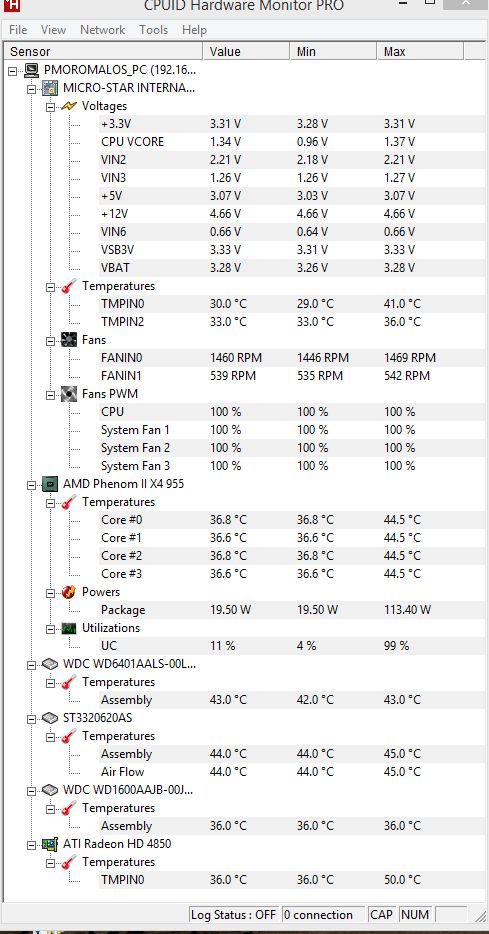Click the Fans PWM icon
Image resolution: width=489 pixels, height=934 pixels.
(x=69, y=394)
